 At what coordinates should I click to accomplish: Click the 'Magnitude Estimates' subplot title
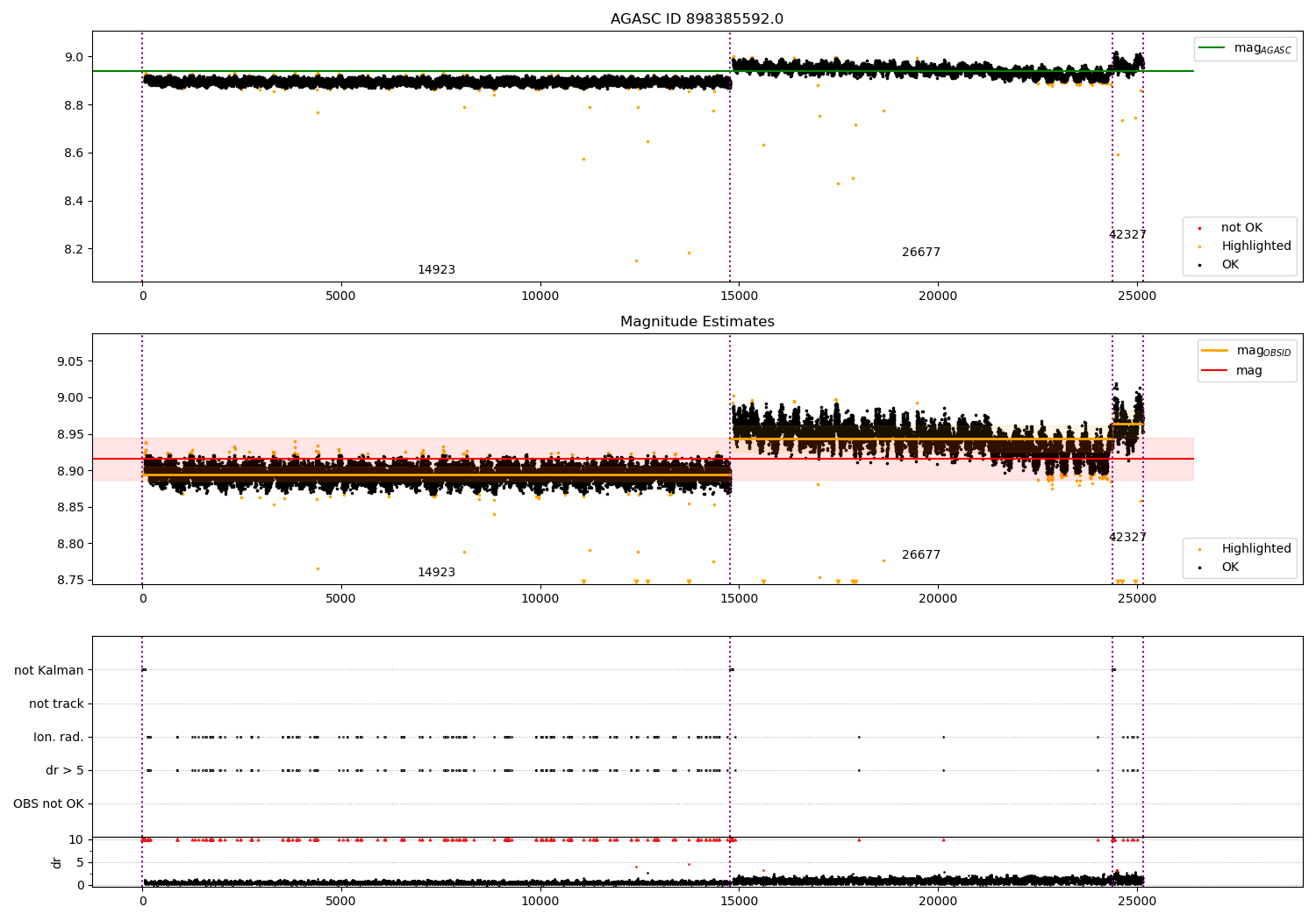pyautogui.click(x=697, y=322)
